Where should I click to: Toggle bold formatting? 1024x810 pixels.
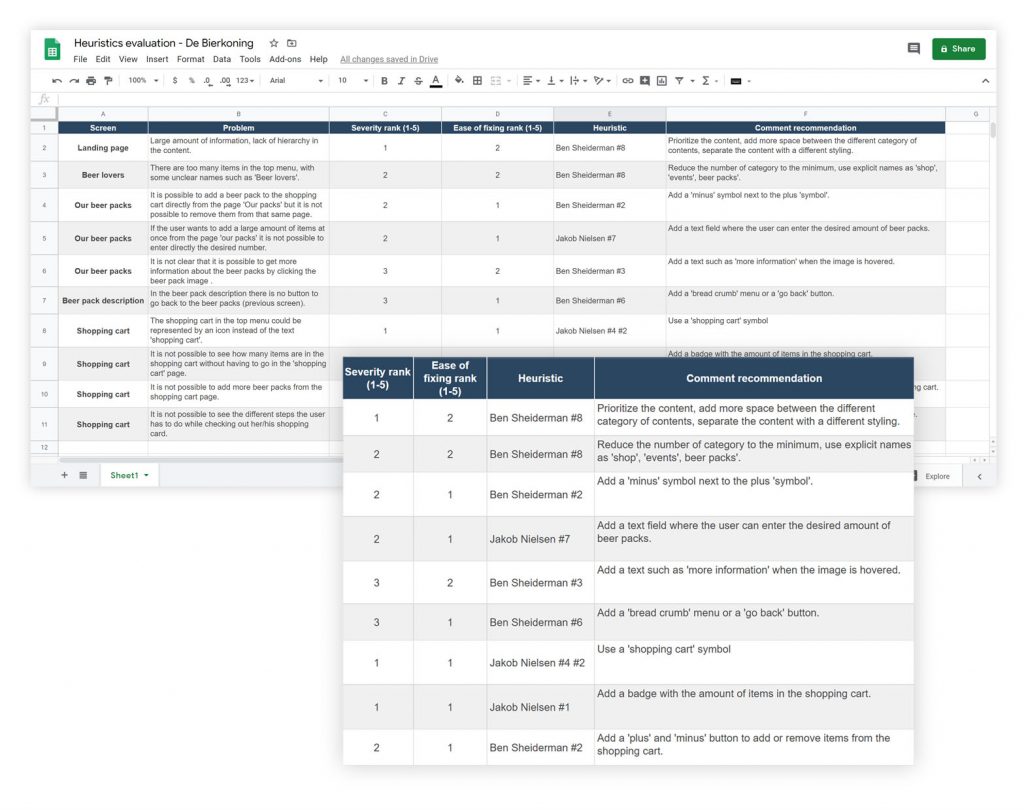pos(384,81)
